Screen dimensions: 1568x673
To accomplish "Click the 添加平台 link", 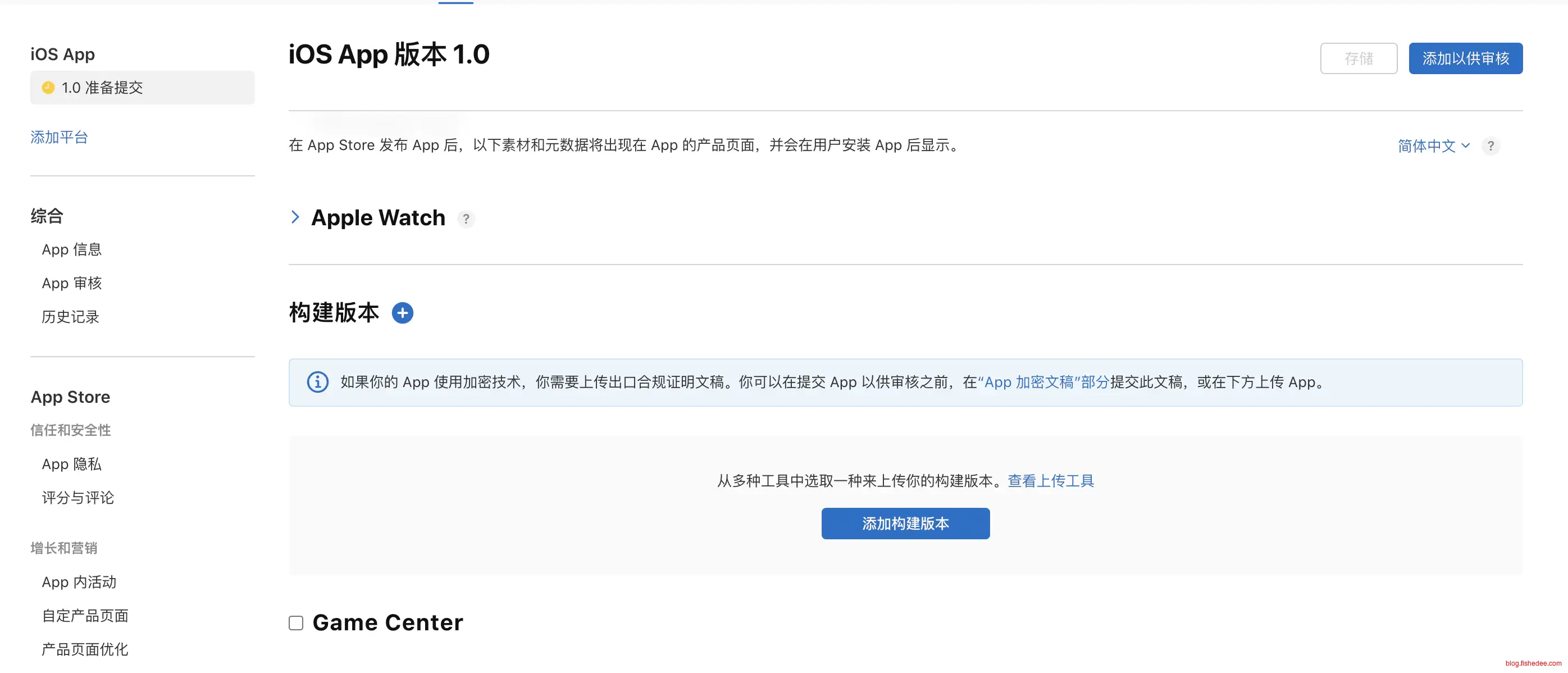I will (59, 138).
